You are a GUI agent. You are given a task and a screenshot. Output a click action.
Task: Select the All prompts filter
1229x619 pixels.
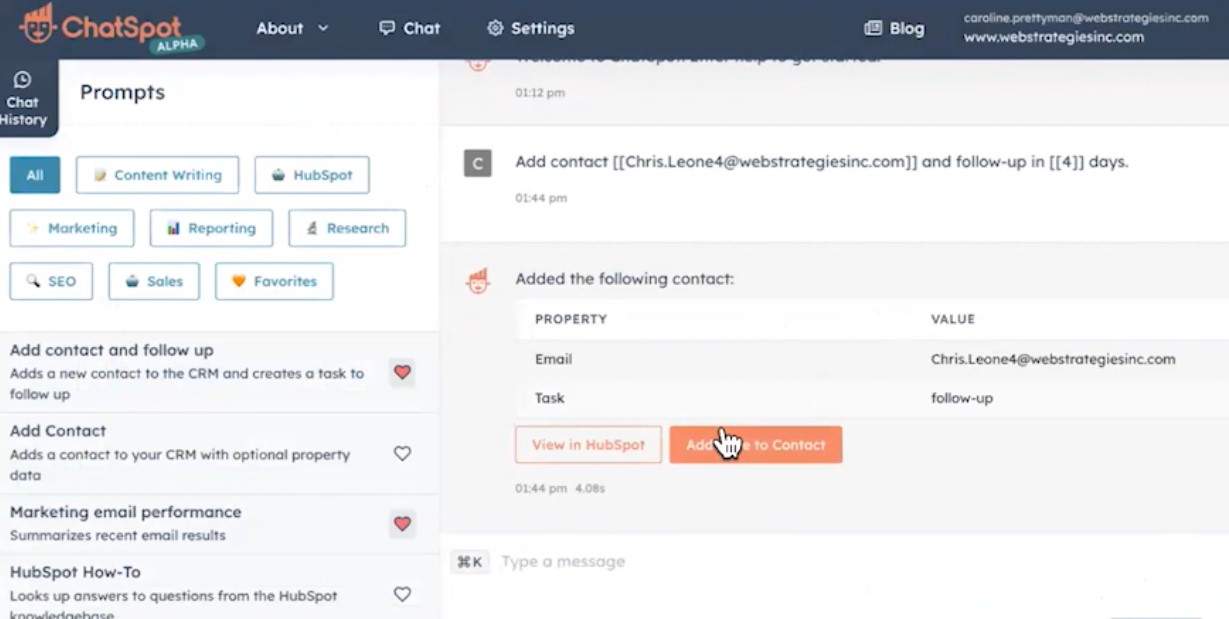pos(35,175)
